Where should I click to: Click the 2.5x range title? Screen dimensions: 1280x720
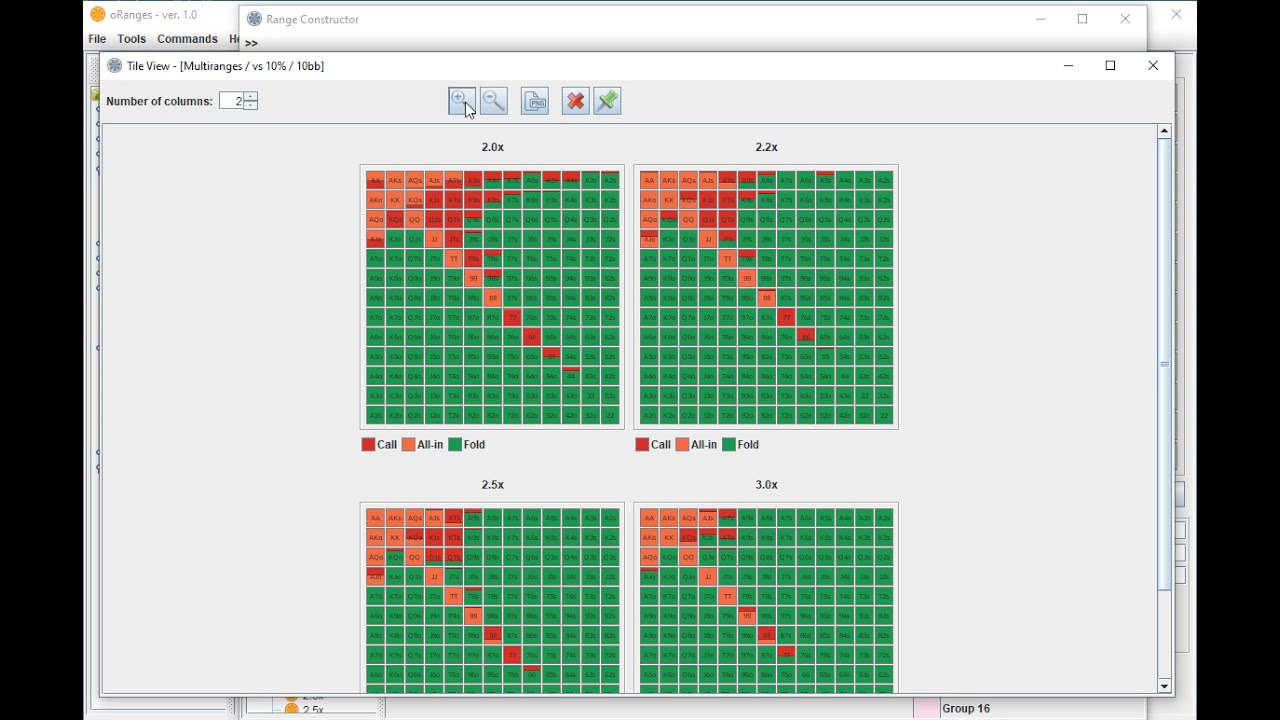493,485
